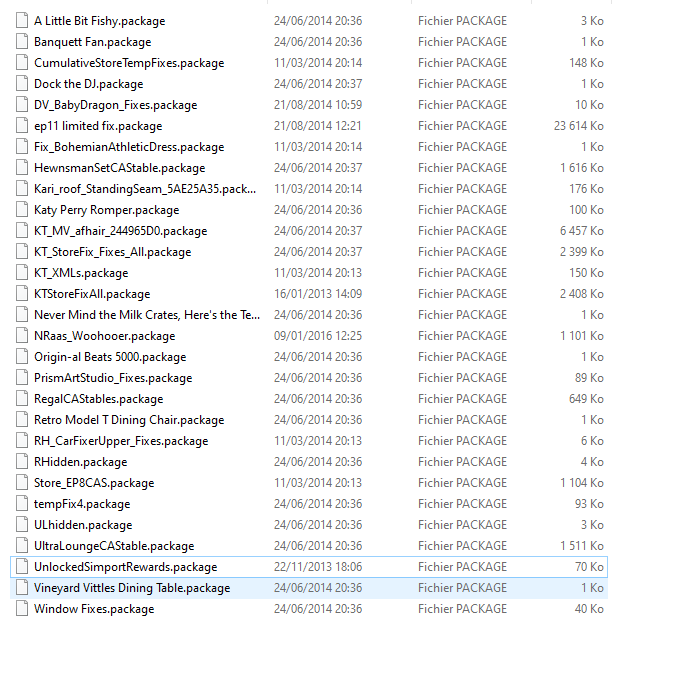The width and height of the screenshot is (688, 682).
Task: Select the file name Window Fixes.package
Action: pos(94,609)
